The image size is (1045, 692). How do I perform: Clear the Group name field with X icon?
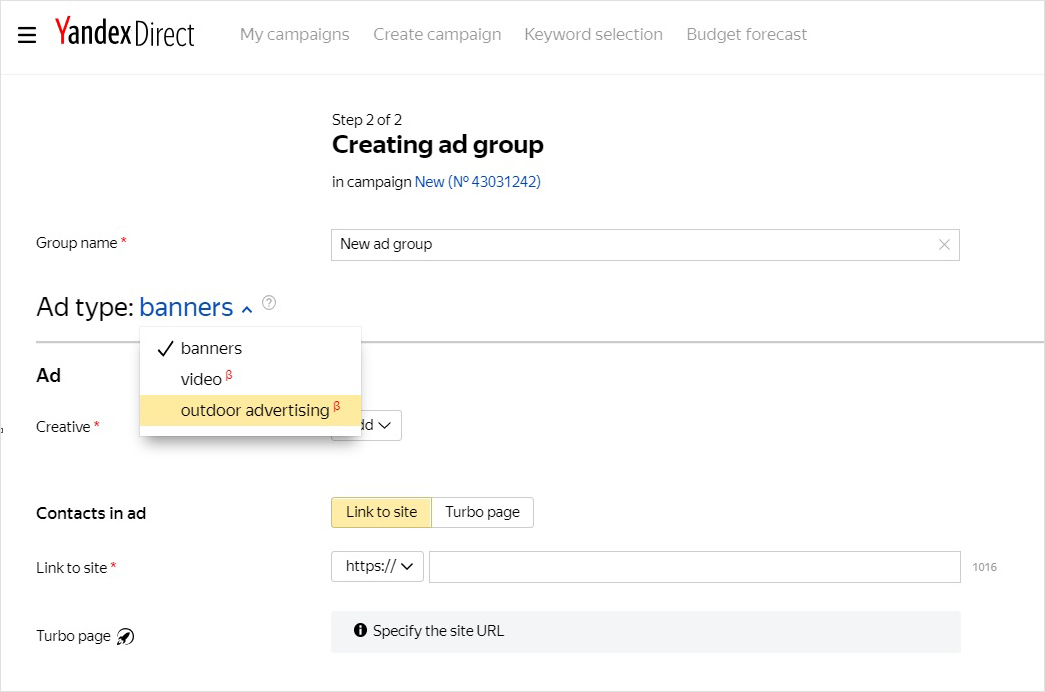pos(944,245)
